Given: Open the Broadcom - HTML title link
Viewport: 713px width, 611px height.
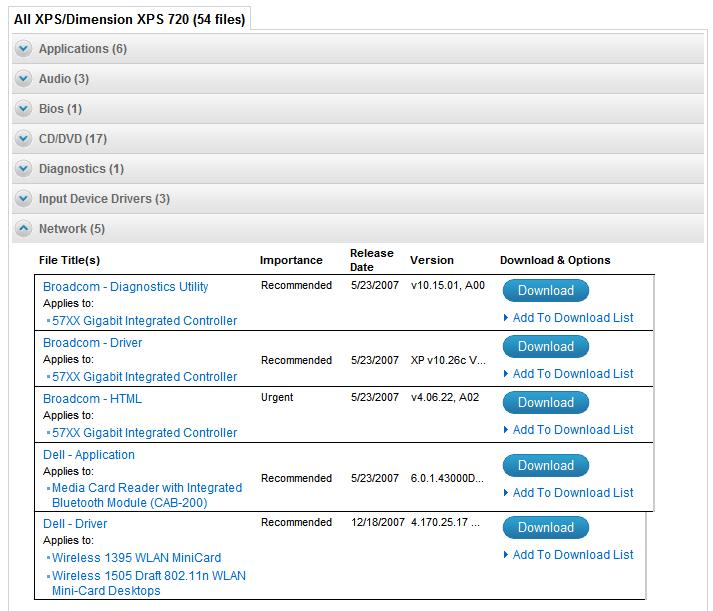Looking at the screenshot, I should tap(92, 399).
